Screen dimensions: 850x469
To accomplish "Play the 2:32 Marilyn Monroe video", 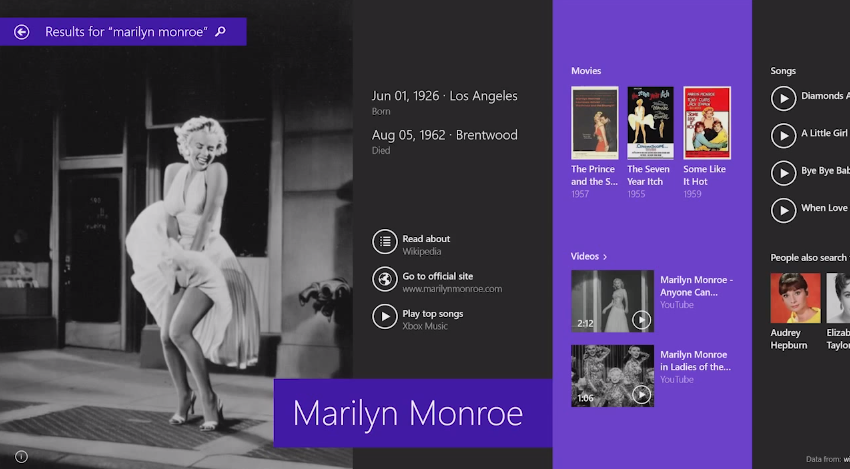I will tap(612, 301).
